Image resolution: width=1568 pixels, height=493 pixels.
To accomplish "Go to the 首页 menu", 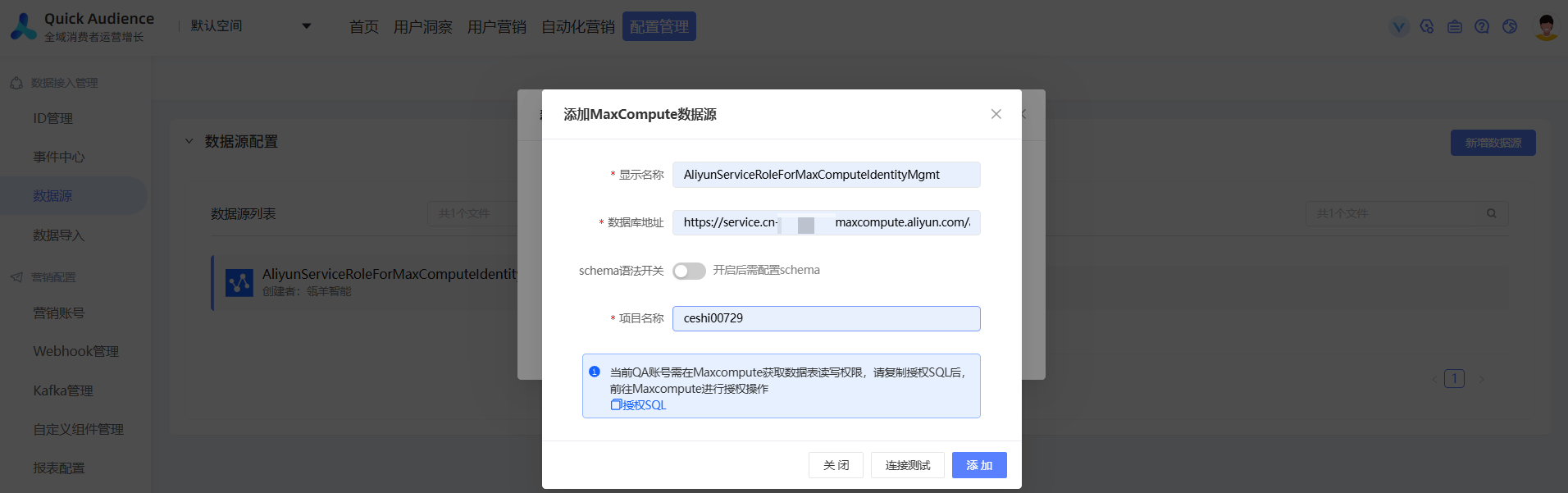I will tap(364, 27).
